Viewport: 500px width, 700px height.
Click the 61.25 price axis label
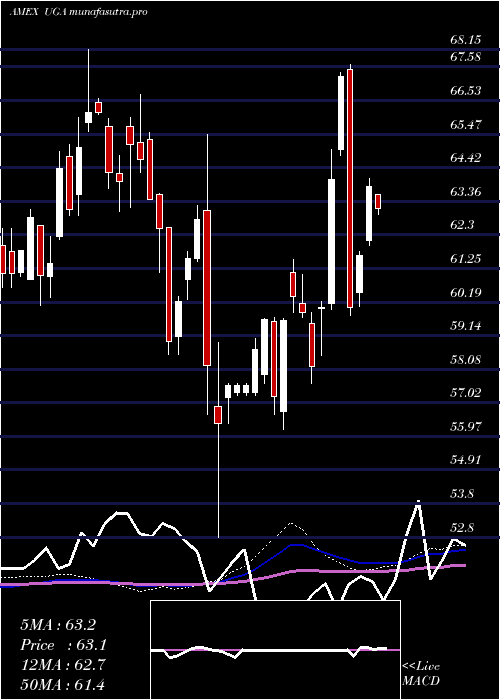tap(466, 258)
